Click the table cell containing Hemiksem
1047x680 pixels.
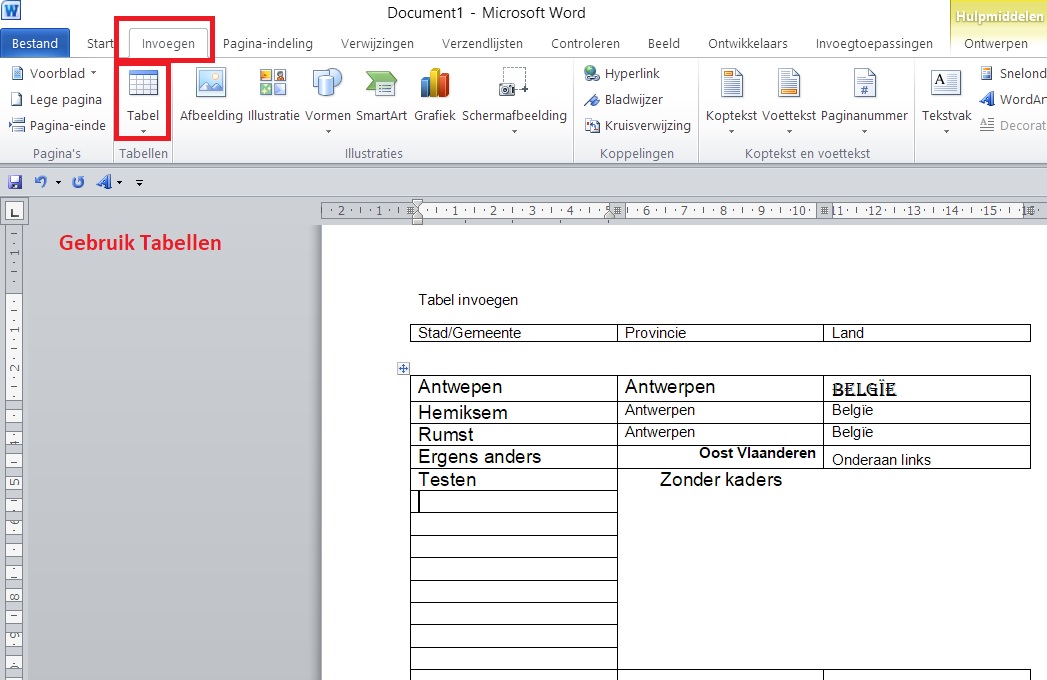(x=512, y=412)
